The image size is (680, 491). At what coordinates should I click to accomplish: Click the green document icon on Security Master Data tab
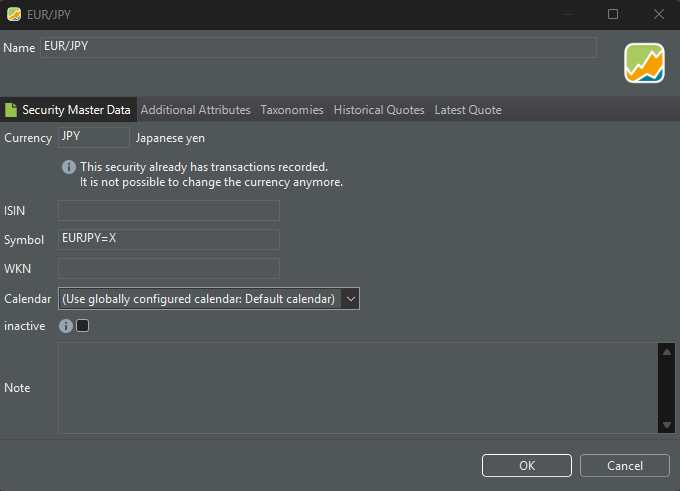(x=11, y=110)
